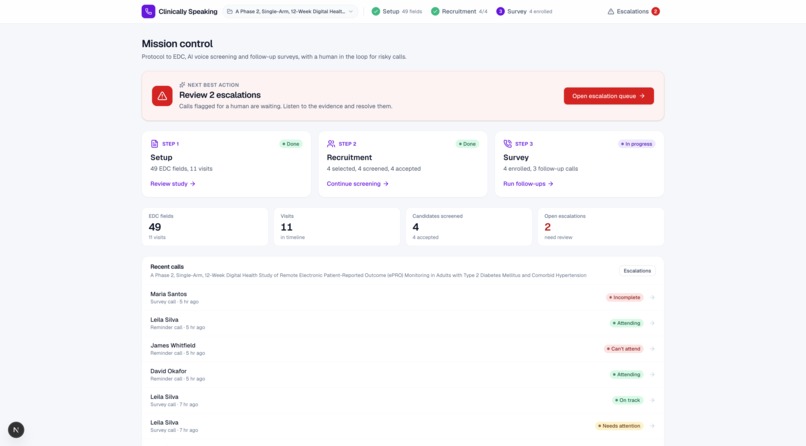
Task: Click the Needs attention status badge
Action: tap(619, 426)
